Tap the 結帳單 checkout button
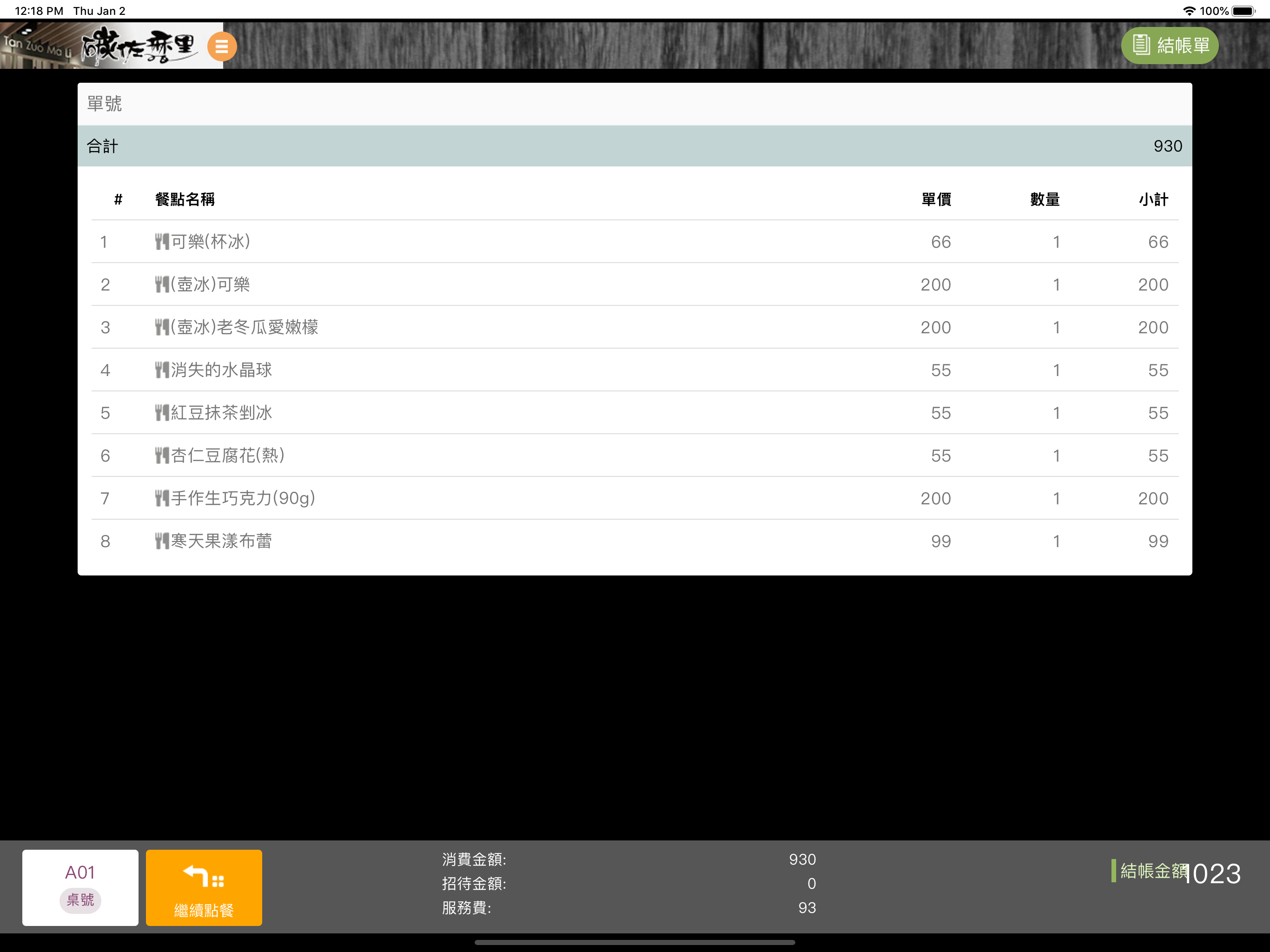Viewport: 1270px width, 952px height. (x=1170, y=46)
